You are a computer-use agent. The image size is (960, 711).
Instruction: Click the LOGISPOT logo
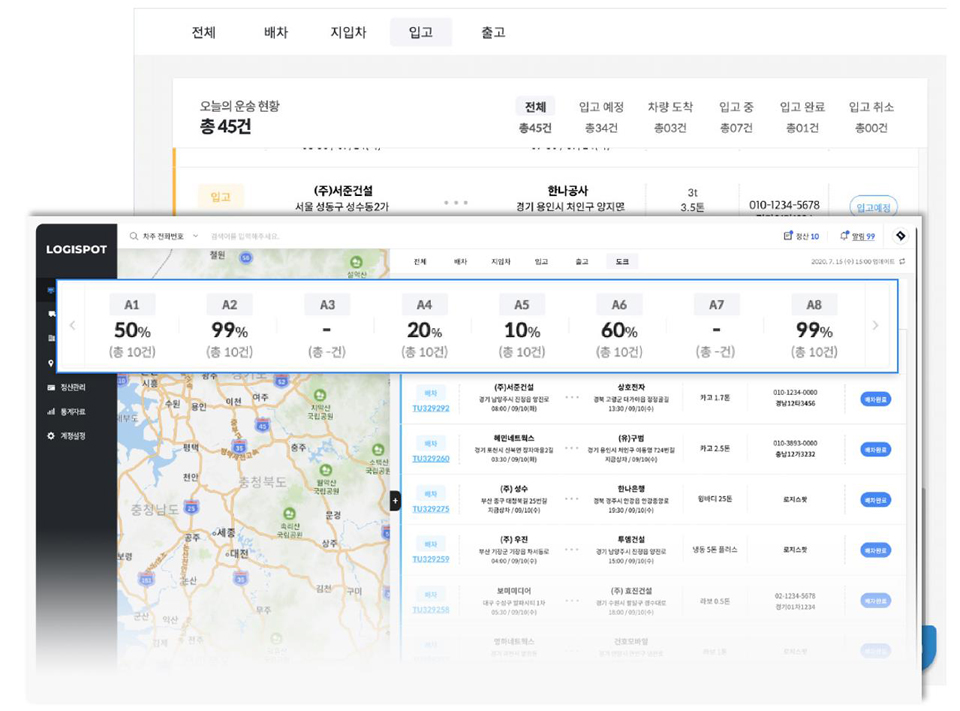pyautogui.click(x=76, y=249)
